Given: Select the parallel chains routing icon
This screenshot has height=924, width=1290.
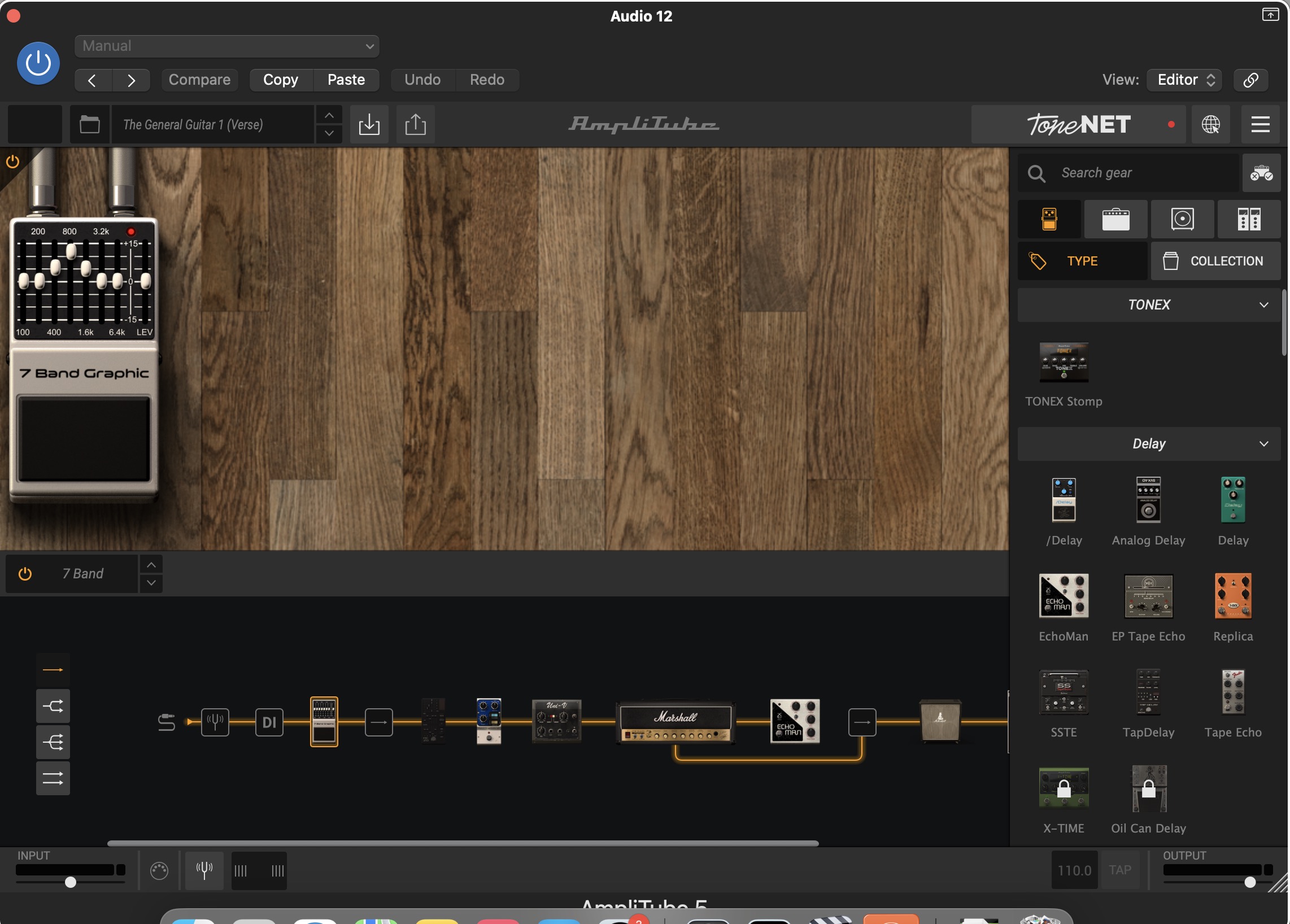Looking at the screenshot, I should pos(53,779).
